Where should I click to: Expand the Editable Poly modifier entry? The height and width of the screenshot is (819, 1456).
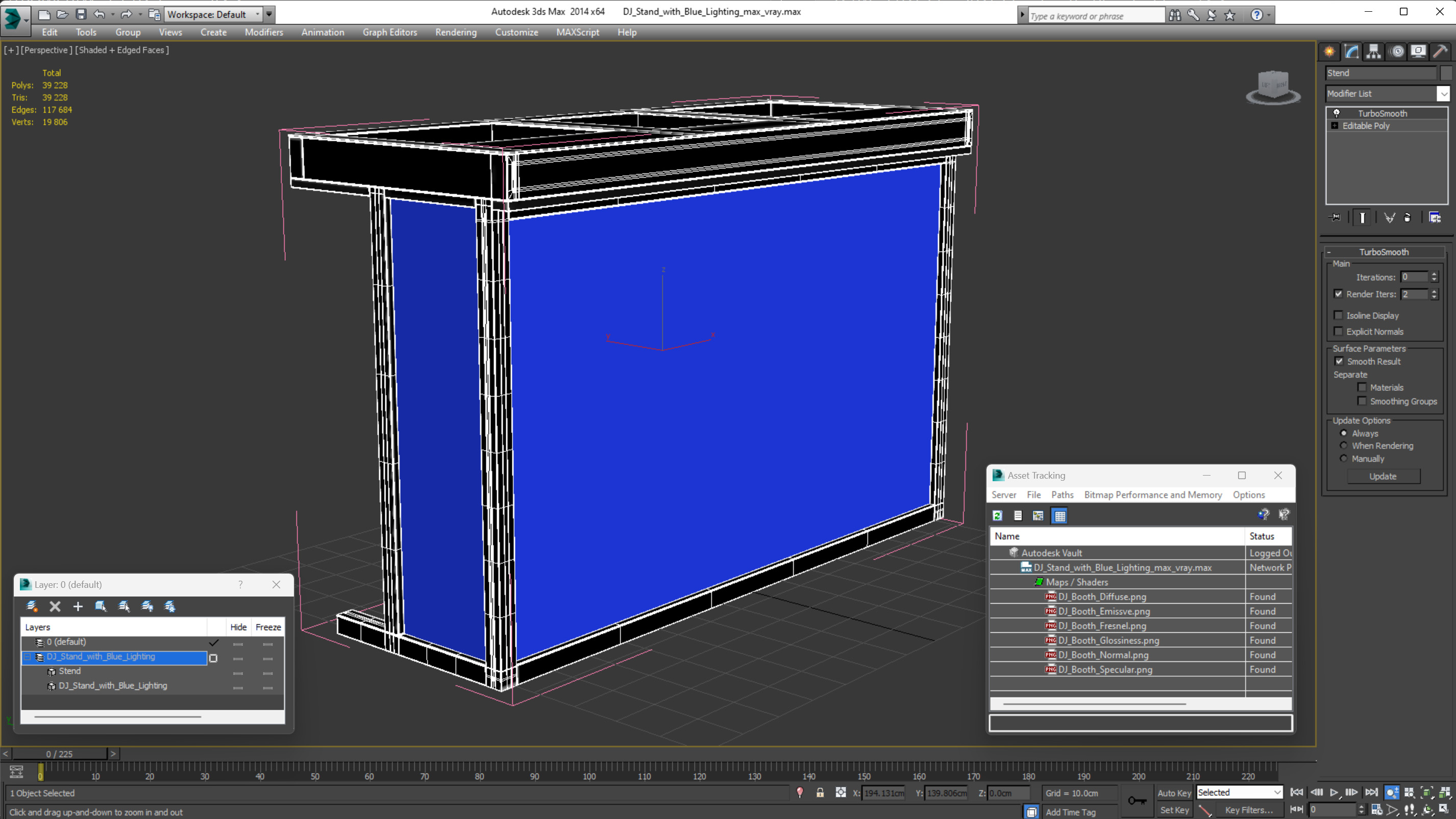[x=1335, y=126]
